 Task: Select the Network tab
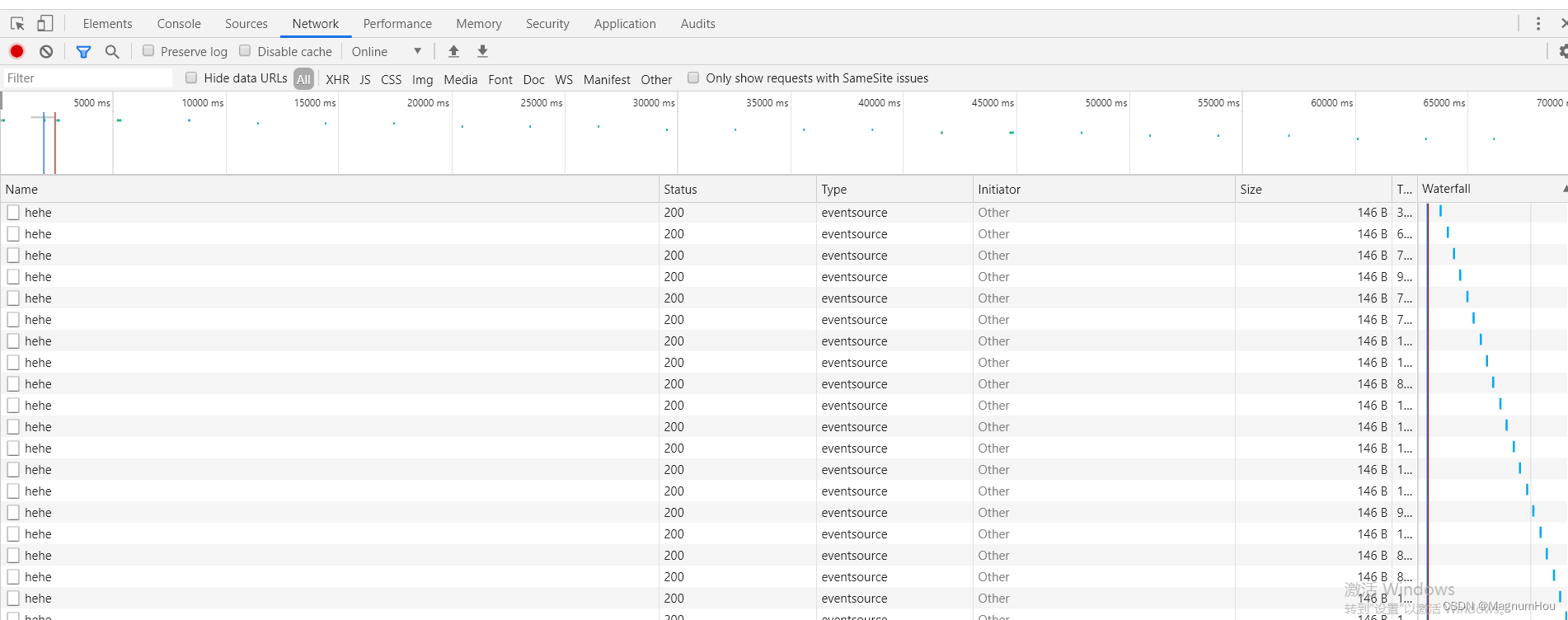click(x=316, y=24)
